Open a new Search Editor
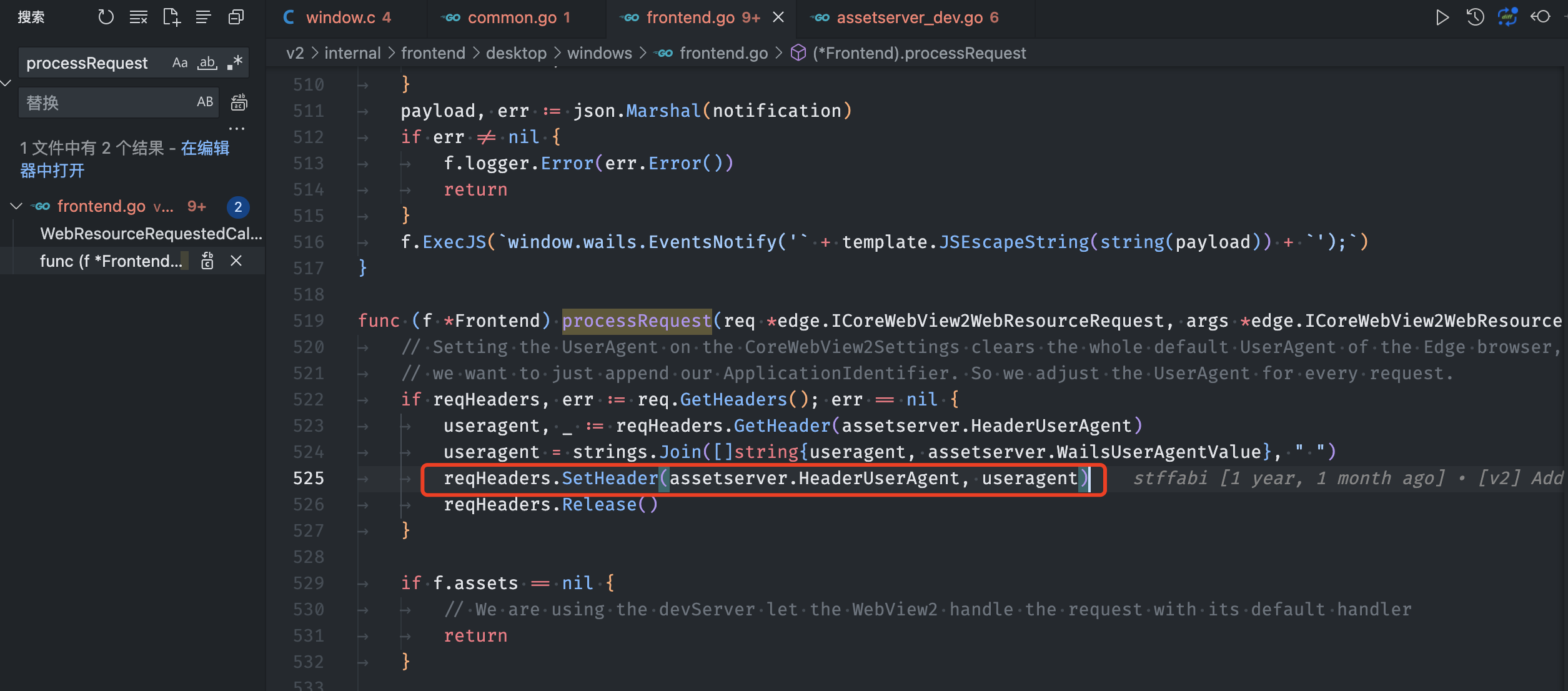This screenshot has height=691, width=1568. [171, 17]
